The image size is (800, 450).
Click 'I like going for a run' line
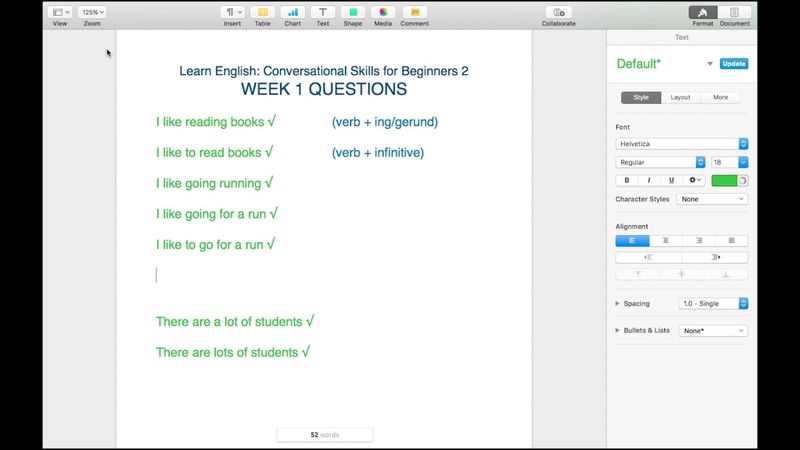217,214
